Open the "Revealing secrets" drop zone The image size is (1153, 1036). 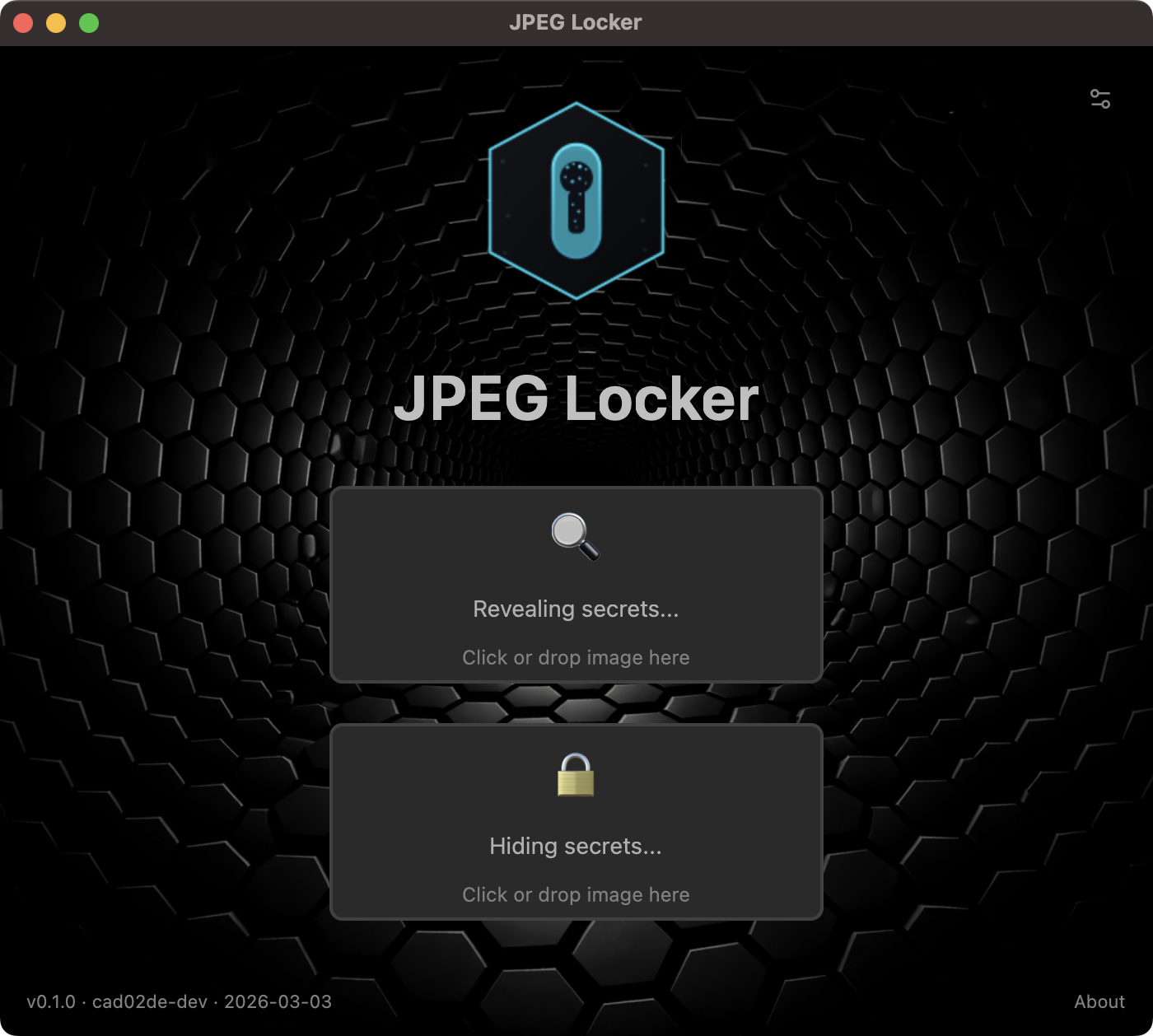pos(576,586)
